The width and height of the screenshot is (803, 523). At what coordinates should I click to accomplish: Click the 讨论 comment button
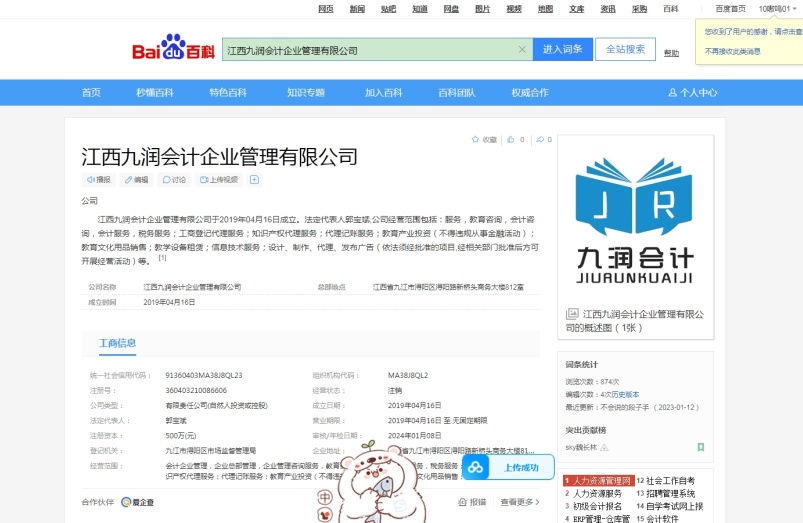(174, 180)
